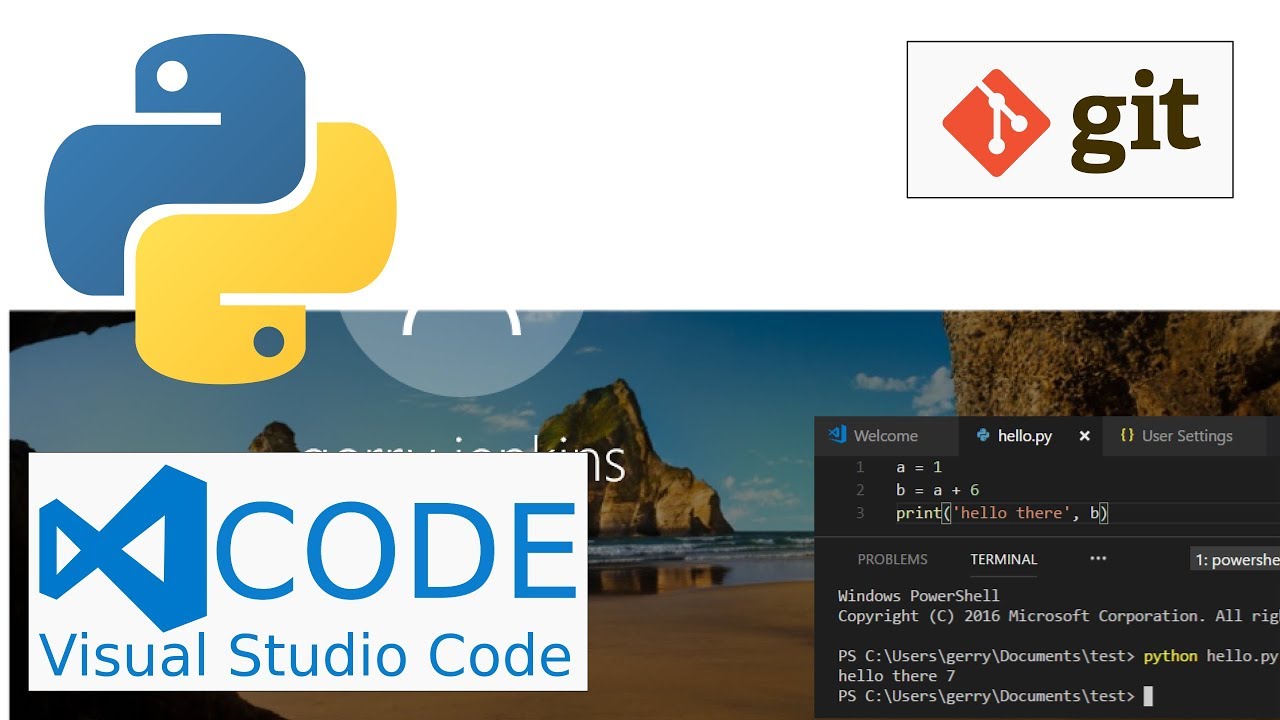Screen dimensions: 1280x720
Task: Switch to the Welcome tab
Action: (x=886, y=436)
